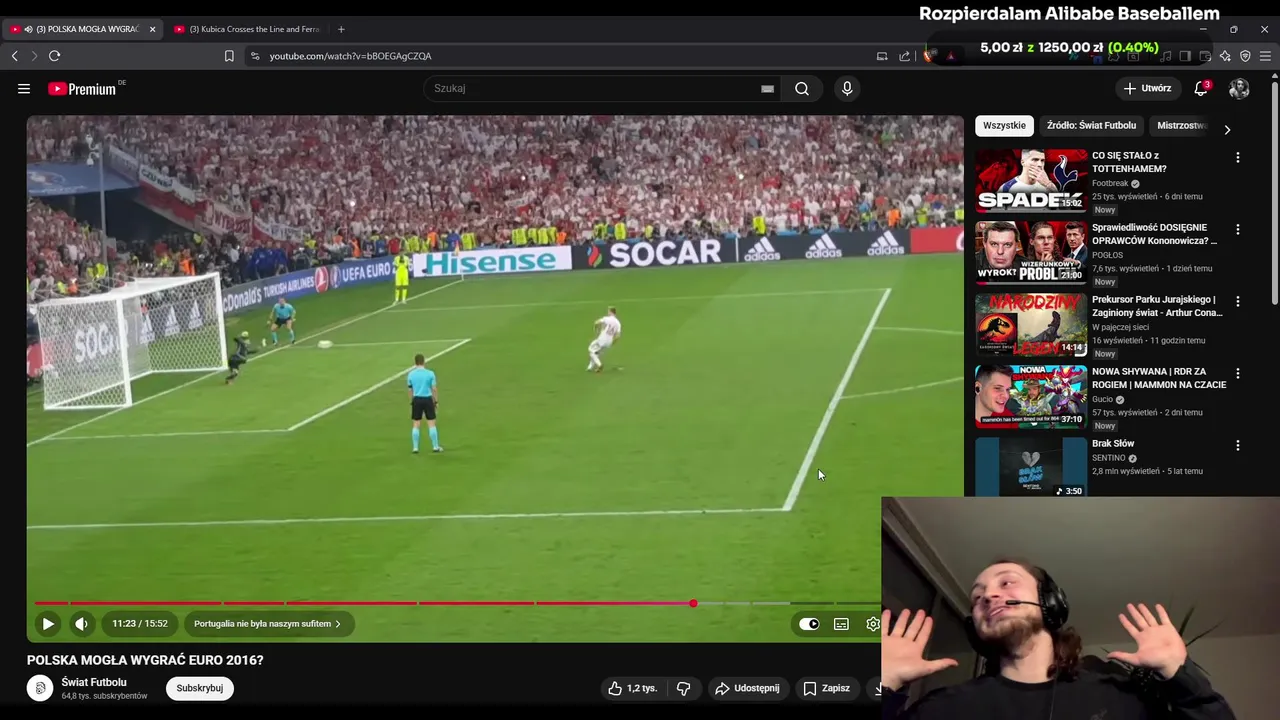Open the 'CO SIĘ STAŁO z TOTTENHAMEM?' title
Viewport: 1280px width, 720px height.
[1129, 162]
